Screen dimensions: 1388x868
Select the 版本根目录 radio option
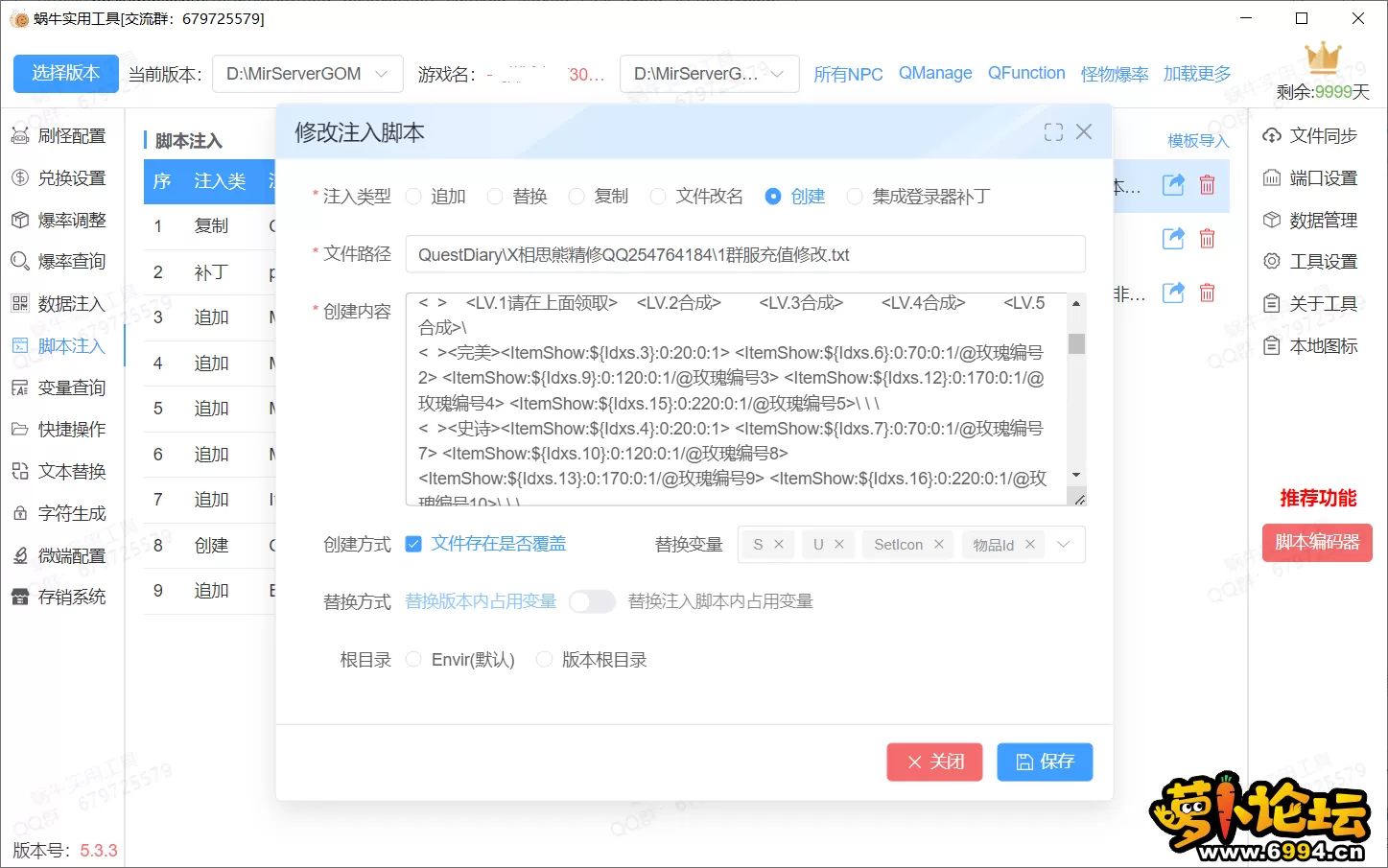(544, 660)
